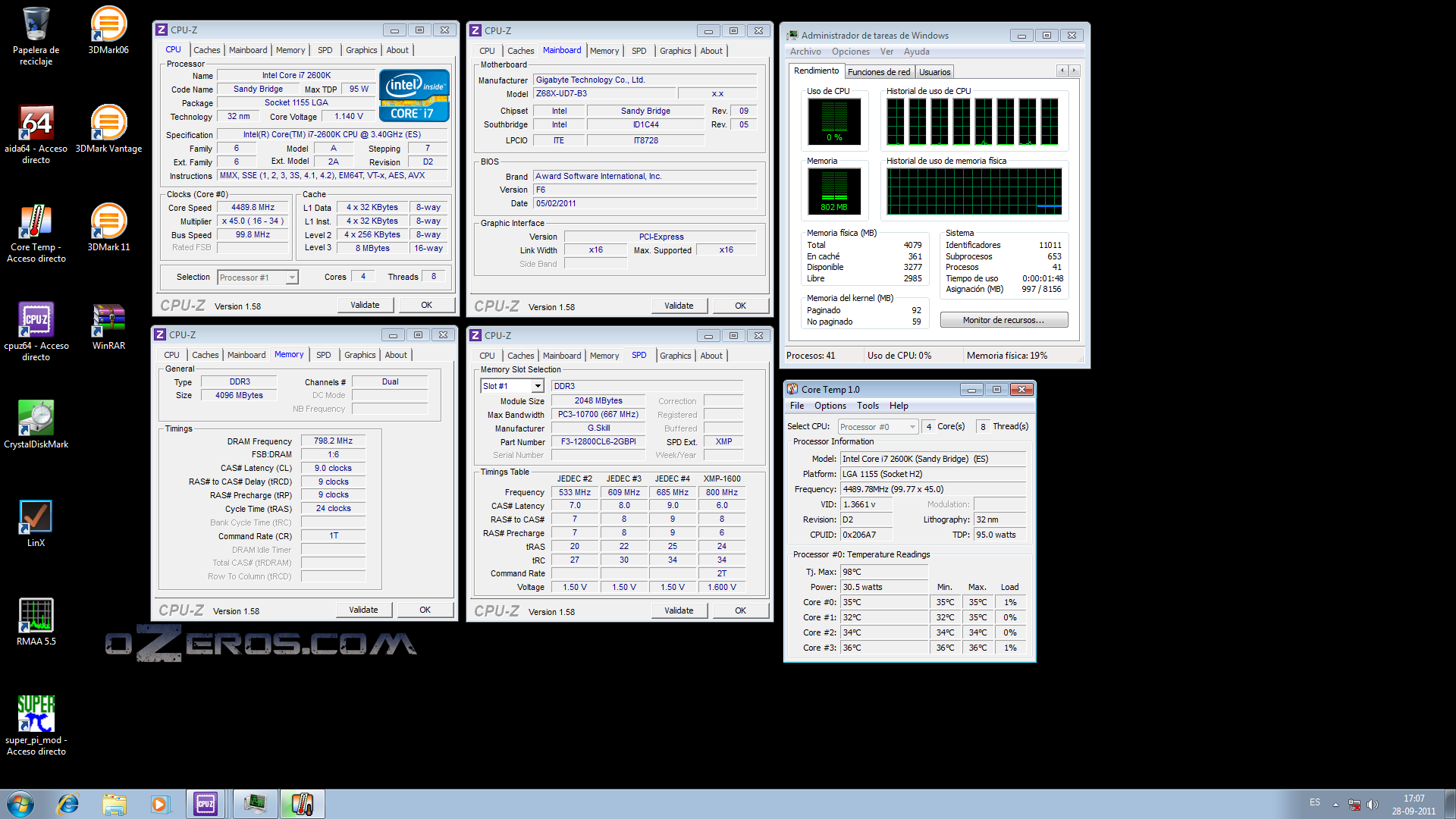The image size is (1456, 819).
Task: Open the Select CPU Processor #0 dropdown
Action: [878, 427]
